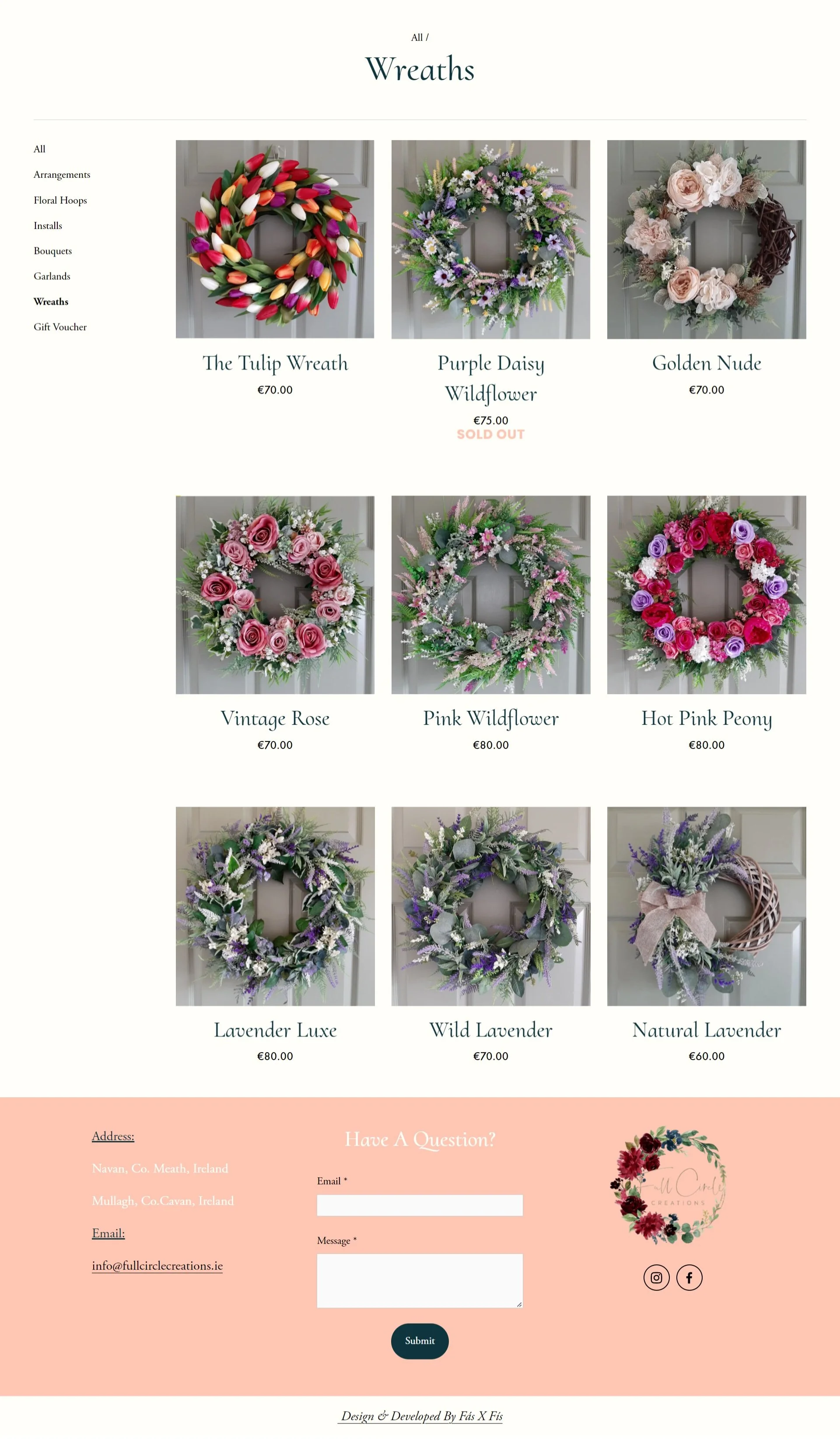Click the Purple Daisy Wildflower title
This screenshot has width=840, height=1439.
(x=491, y=379)
